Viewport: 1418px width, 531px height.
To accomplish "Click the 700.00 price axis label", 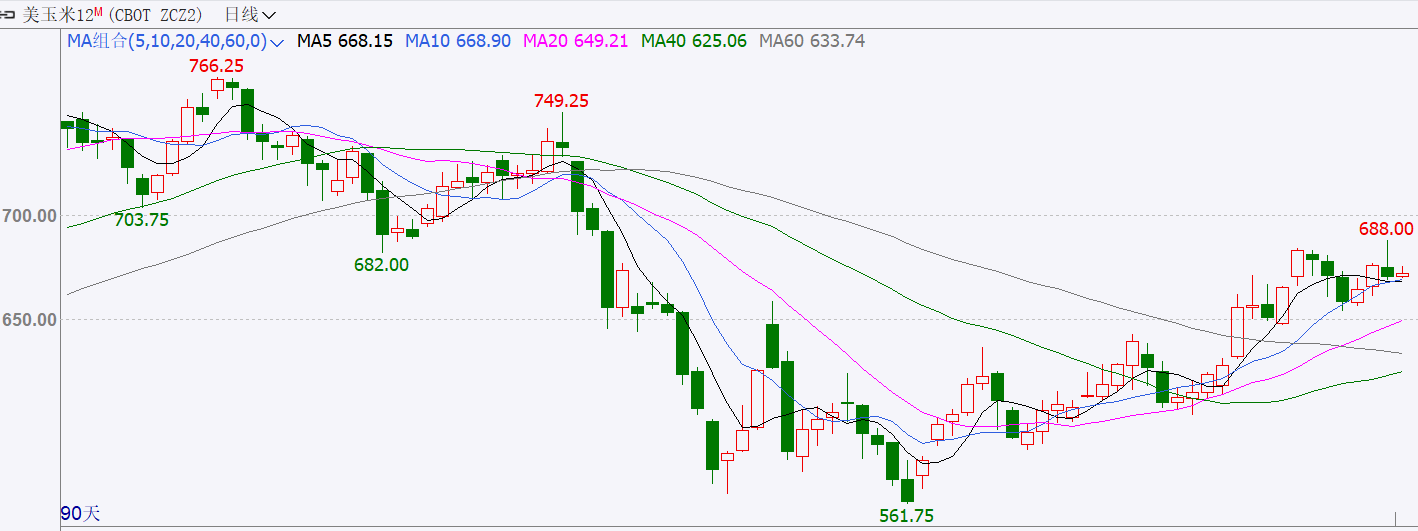I will click(x=29, y=216).
